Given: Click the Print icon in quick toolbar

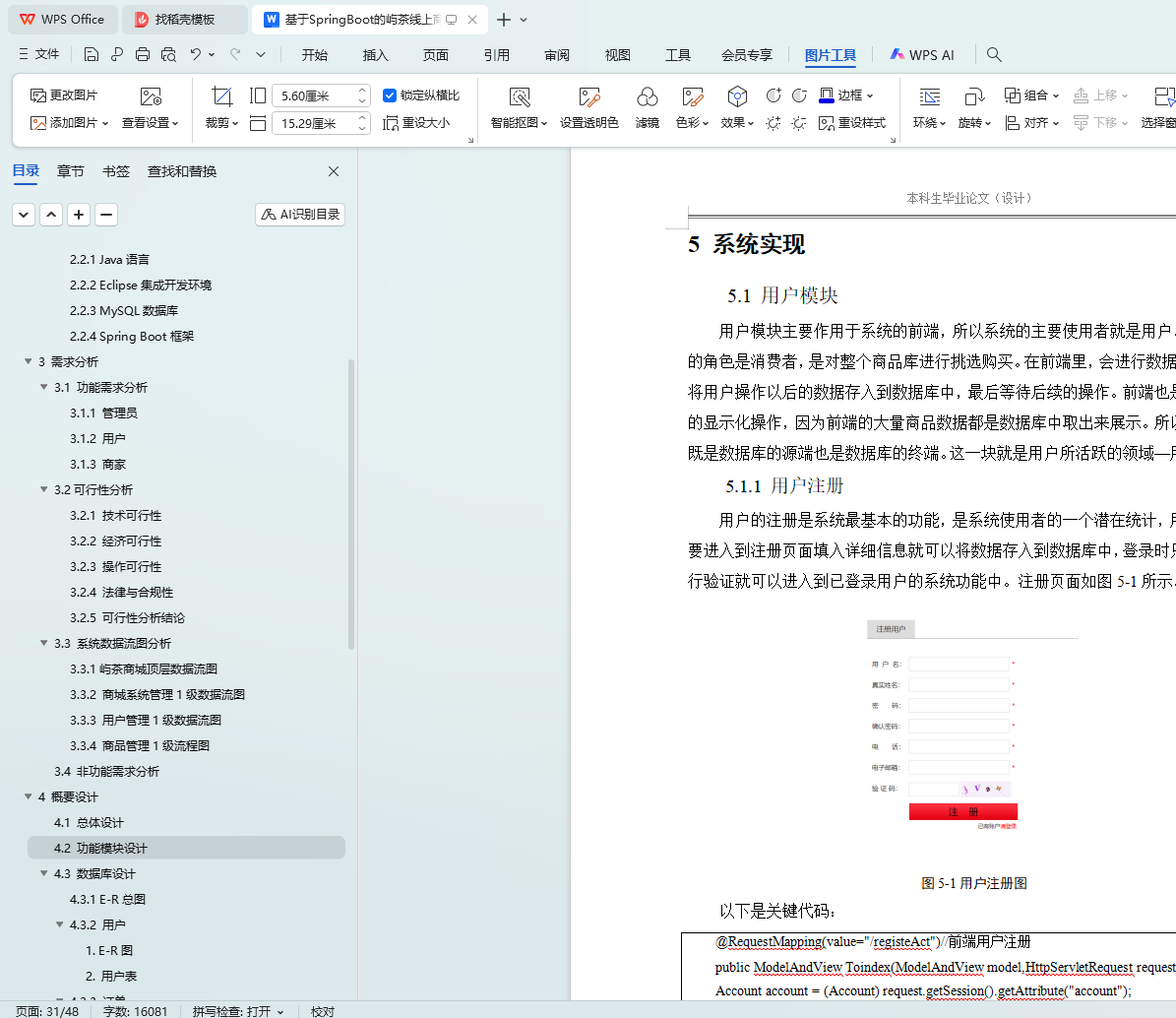Looking at the screenshot, I should pyautogui.click(x=143, y=54).
